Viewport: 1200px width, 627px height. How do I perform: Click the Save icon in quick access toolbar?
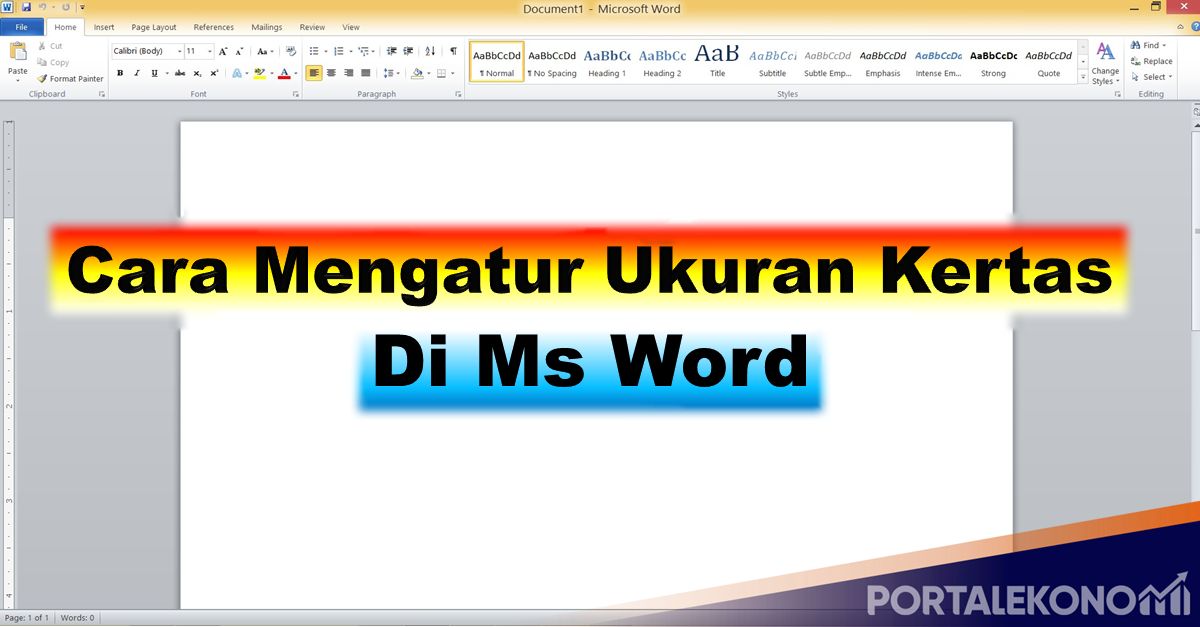pos(26,7)
